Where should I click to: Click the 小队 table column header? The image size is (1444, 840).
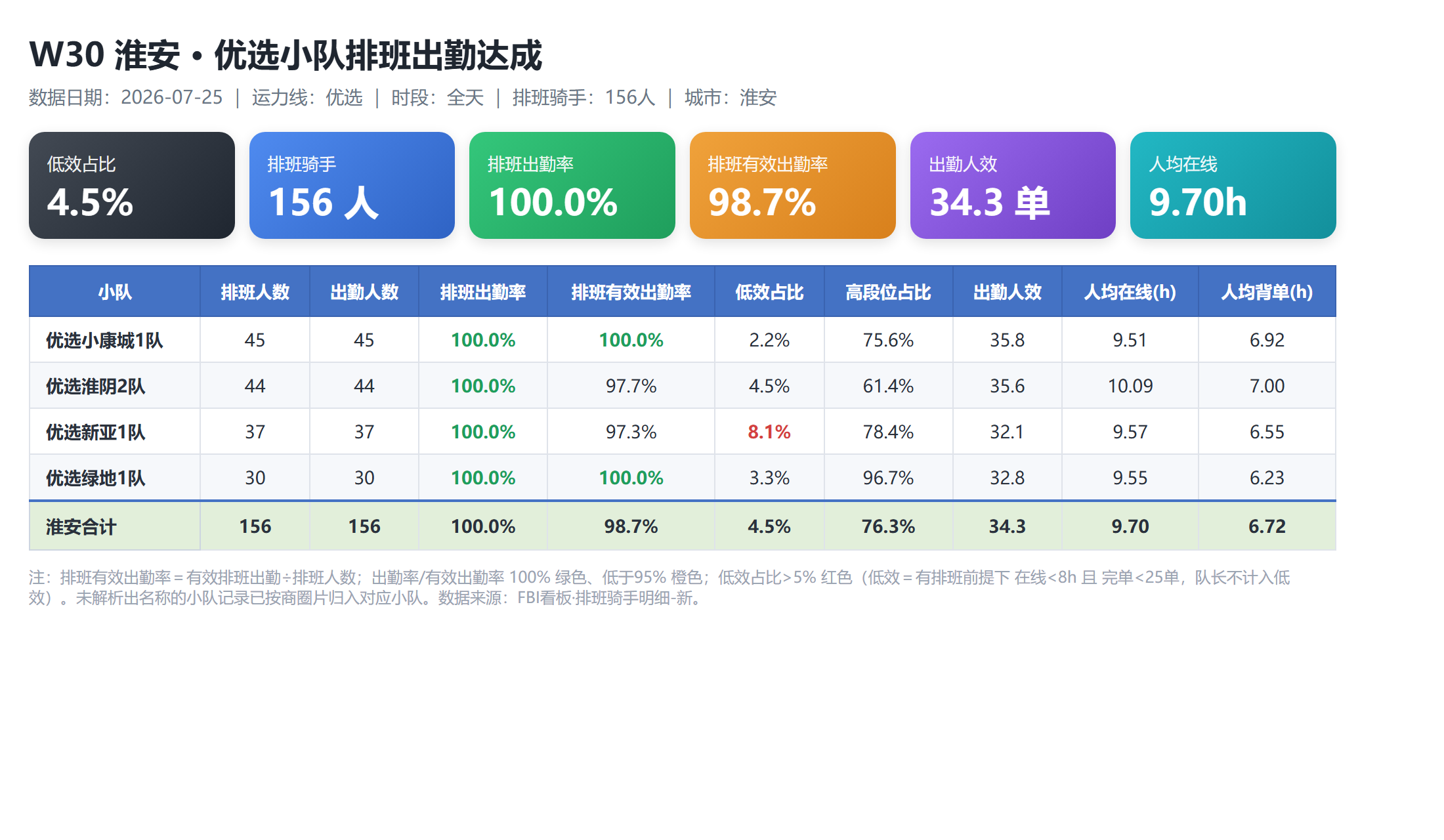(115, 292)
